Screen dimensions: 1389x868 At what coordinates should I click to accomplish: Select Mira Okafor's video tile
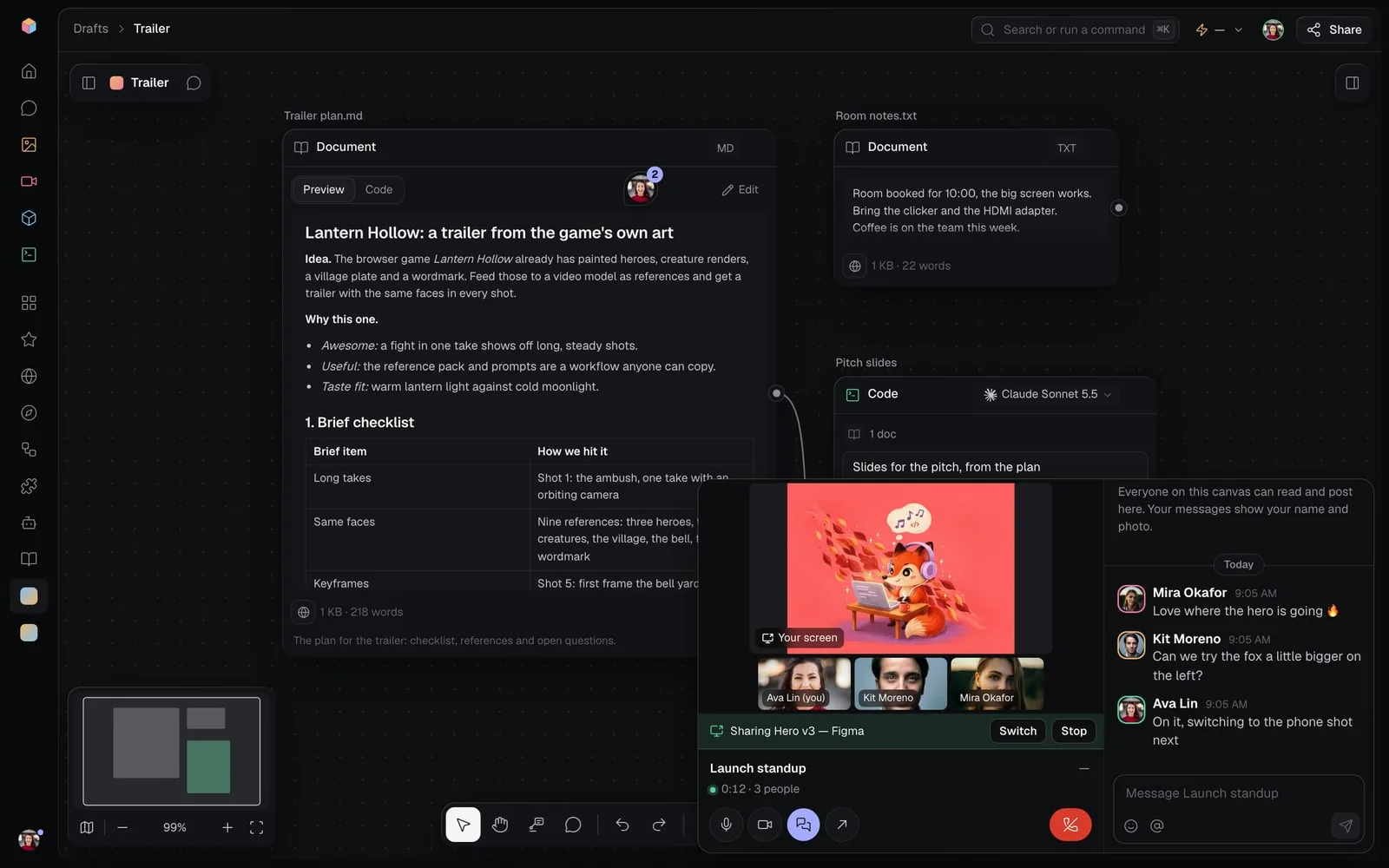tap(997, 684)
